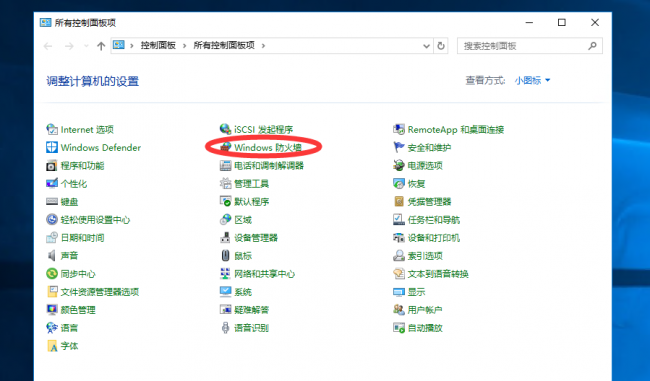
Task: Open the 电源选项 icon
Action: click(399, 165)
